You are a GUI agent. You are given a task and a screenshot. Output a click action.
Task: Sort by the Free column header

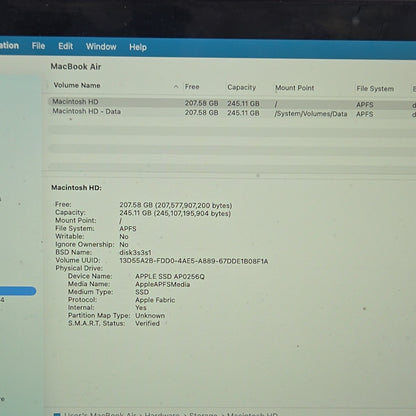(x=192, y=87)
